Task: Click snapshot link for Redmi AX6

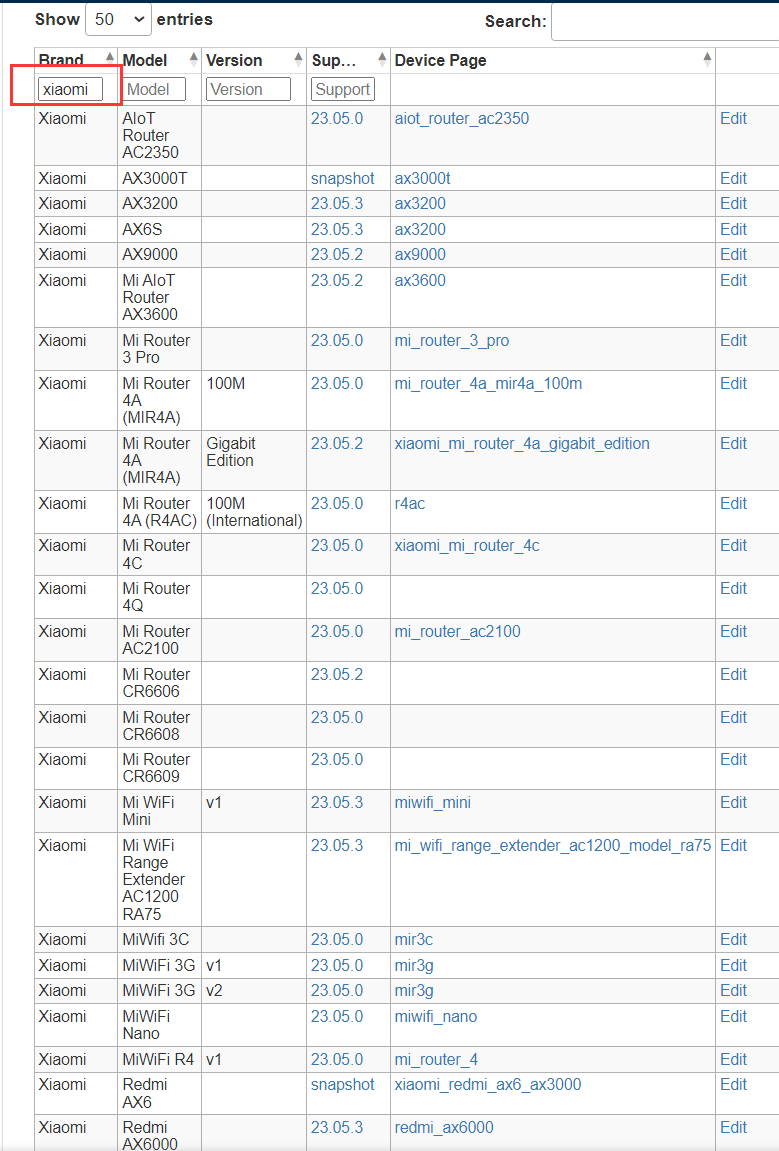Action: (342, 1084)
